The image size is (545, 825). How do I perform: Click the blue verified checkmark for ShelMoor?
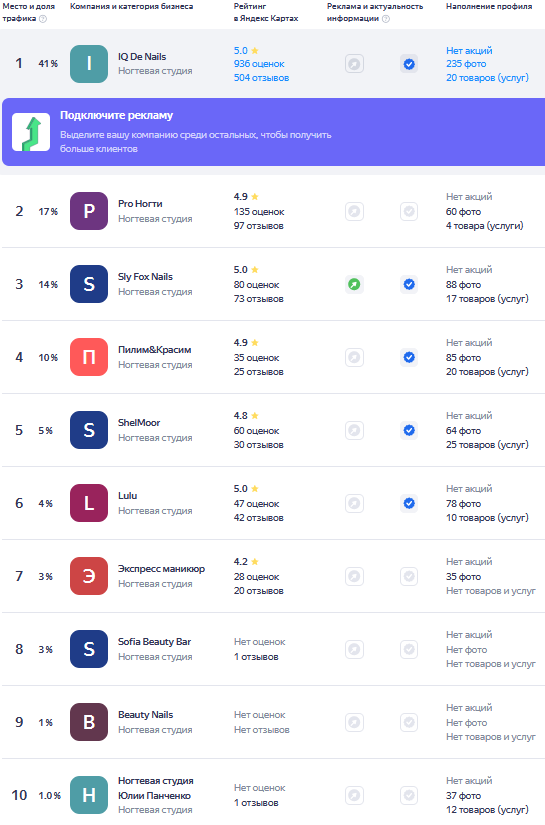(409, 430)
